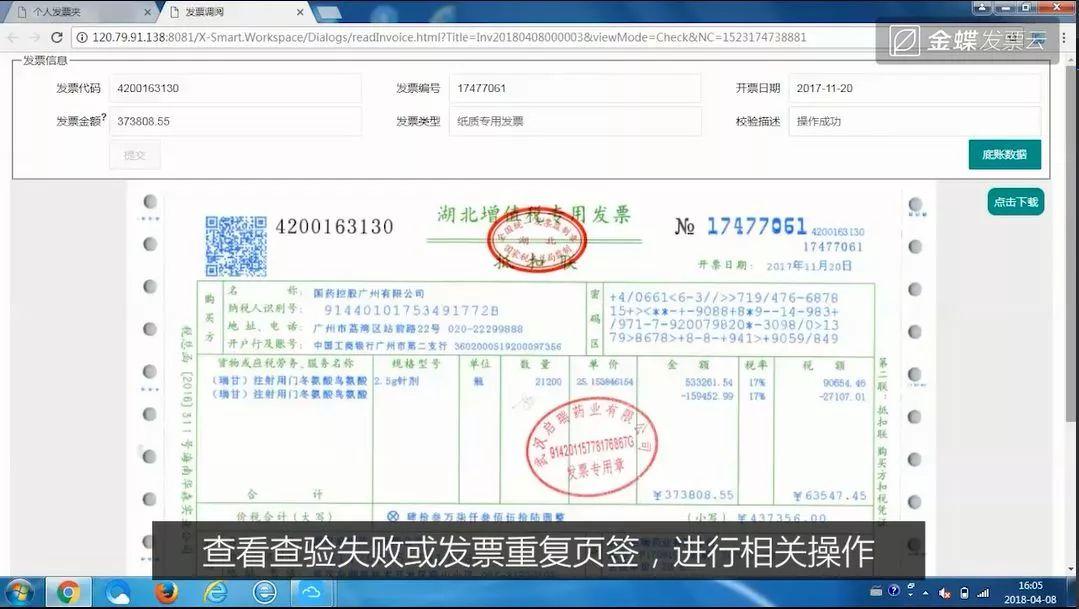Click the red 发票专用章 seal on the invoice

592,447
